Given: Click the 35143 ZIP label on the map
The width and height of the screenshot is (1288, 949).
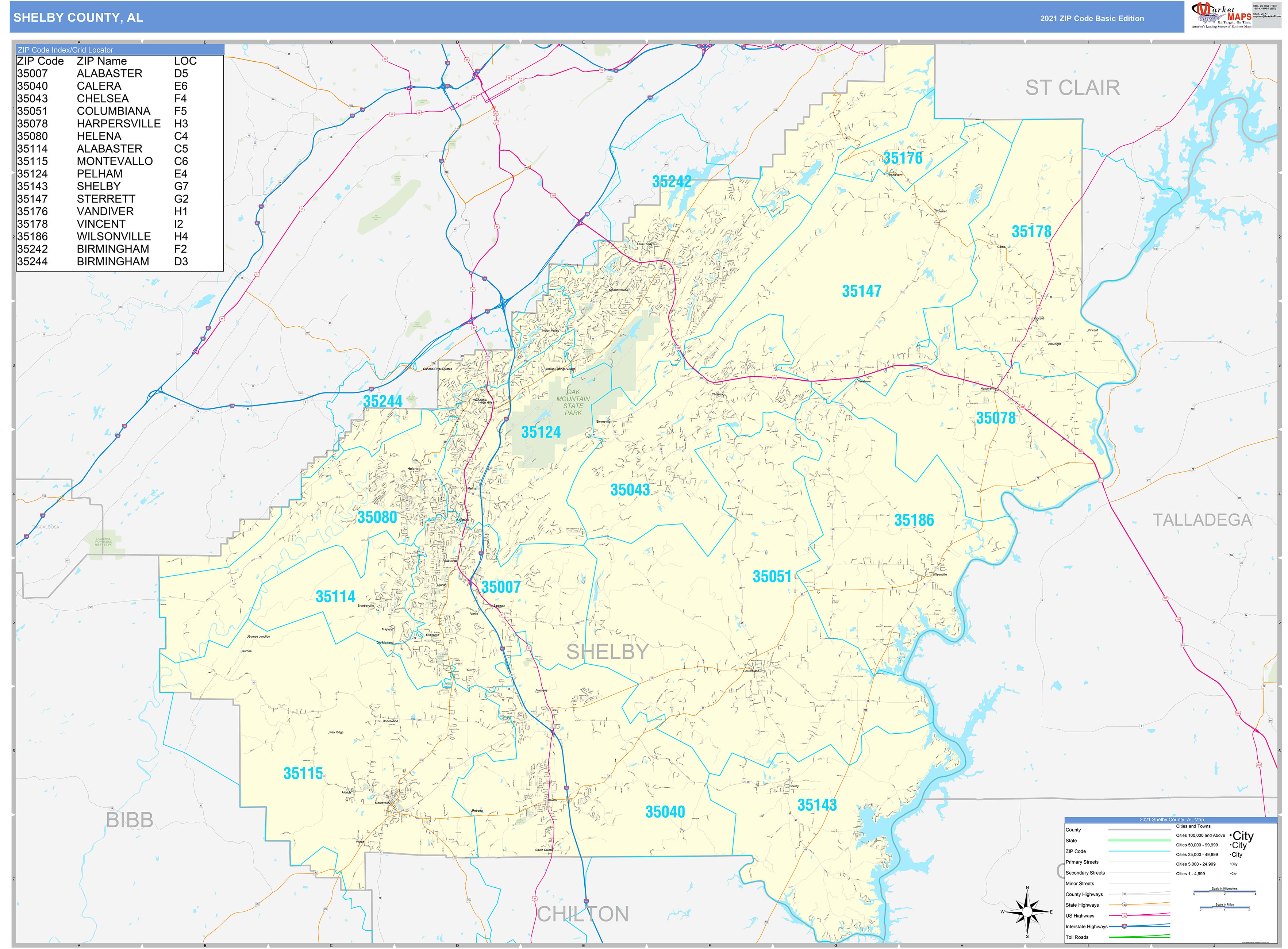Looking at the screenshot, I should tap(817, 806).
